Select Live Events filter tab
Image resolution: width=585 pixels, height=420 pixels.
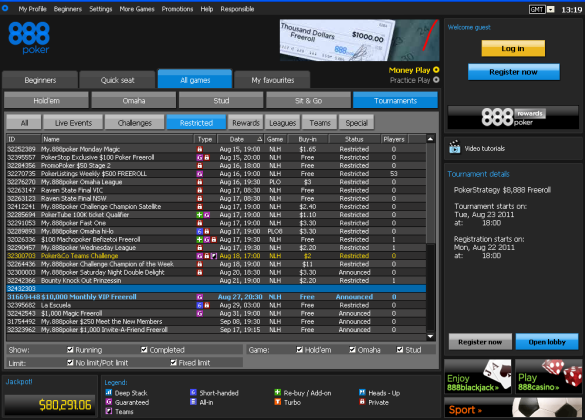click(x=73, y=123)
